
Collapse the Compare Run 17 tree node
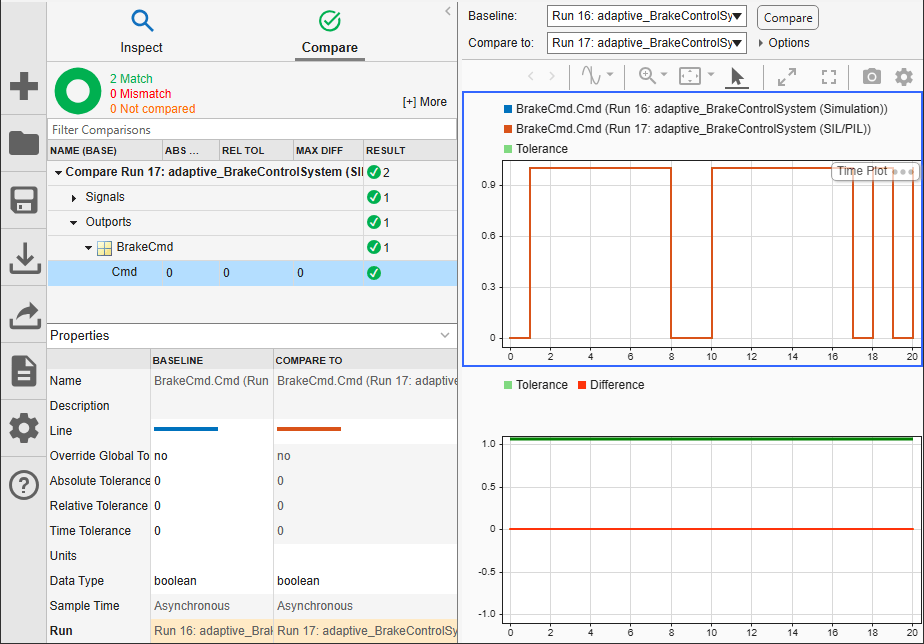point(58,173)
